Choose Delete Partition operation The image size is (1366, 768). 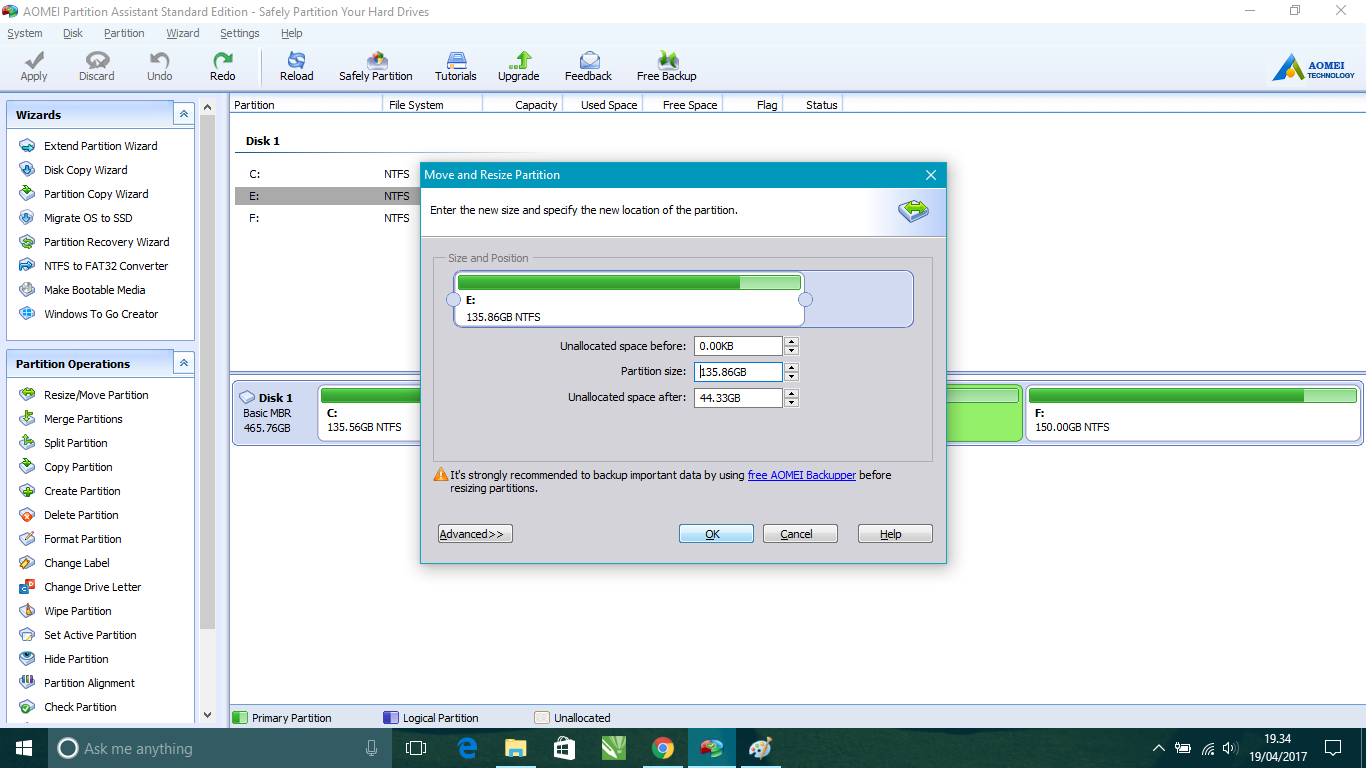click(x=81, y=515)
